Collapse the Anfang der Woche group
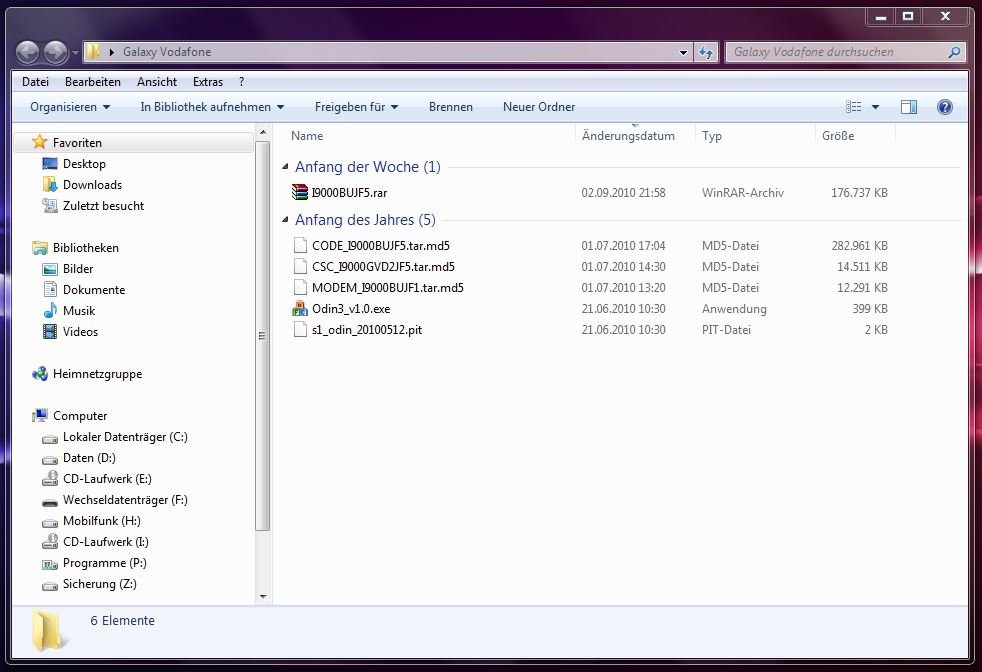The height and width of the screenshot is (672, 982). (286, 167)
